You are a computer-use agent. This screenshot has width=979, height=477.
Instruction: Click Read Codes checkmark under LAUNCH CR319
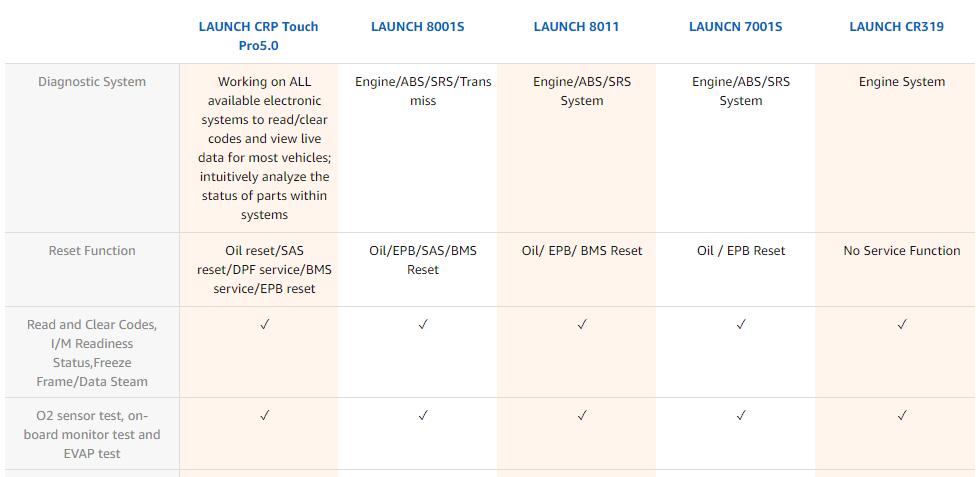coord(902,324)
